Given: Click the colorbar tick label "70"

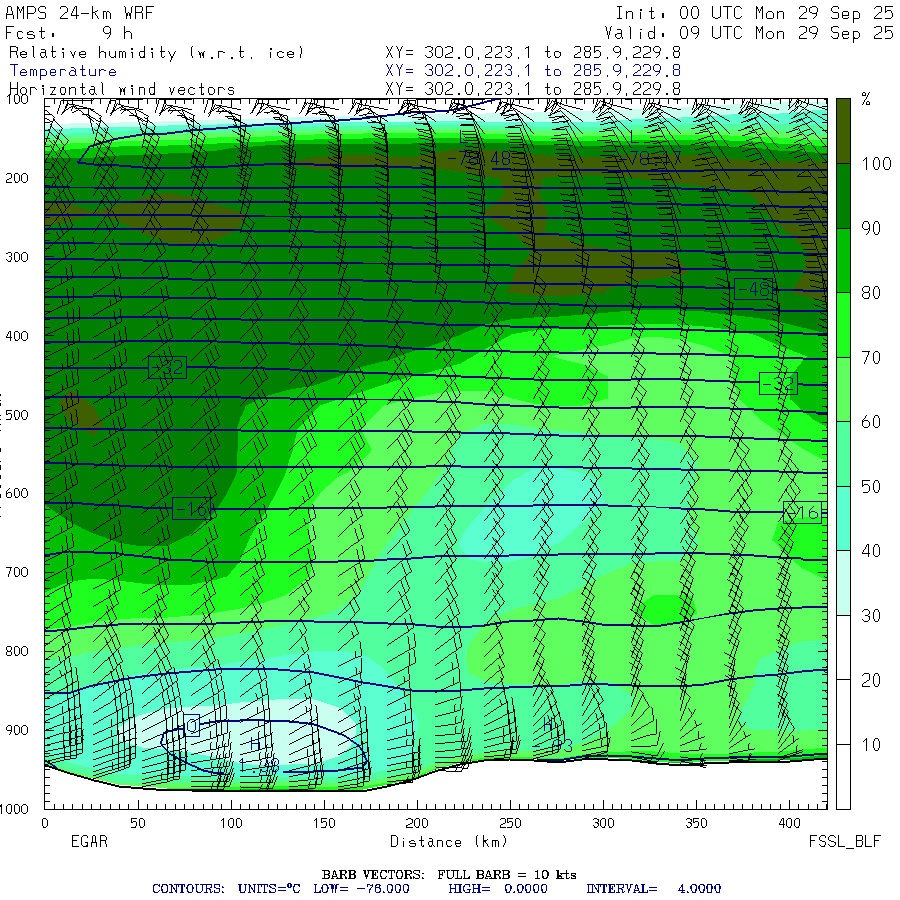Looking at the screenshot, I should click(x=871, y=358).
